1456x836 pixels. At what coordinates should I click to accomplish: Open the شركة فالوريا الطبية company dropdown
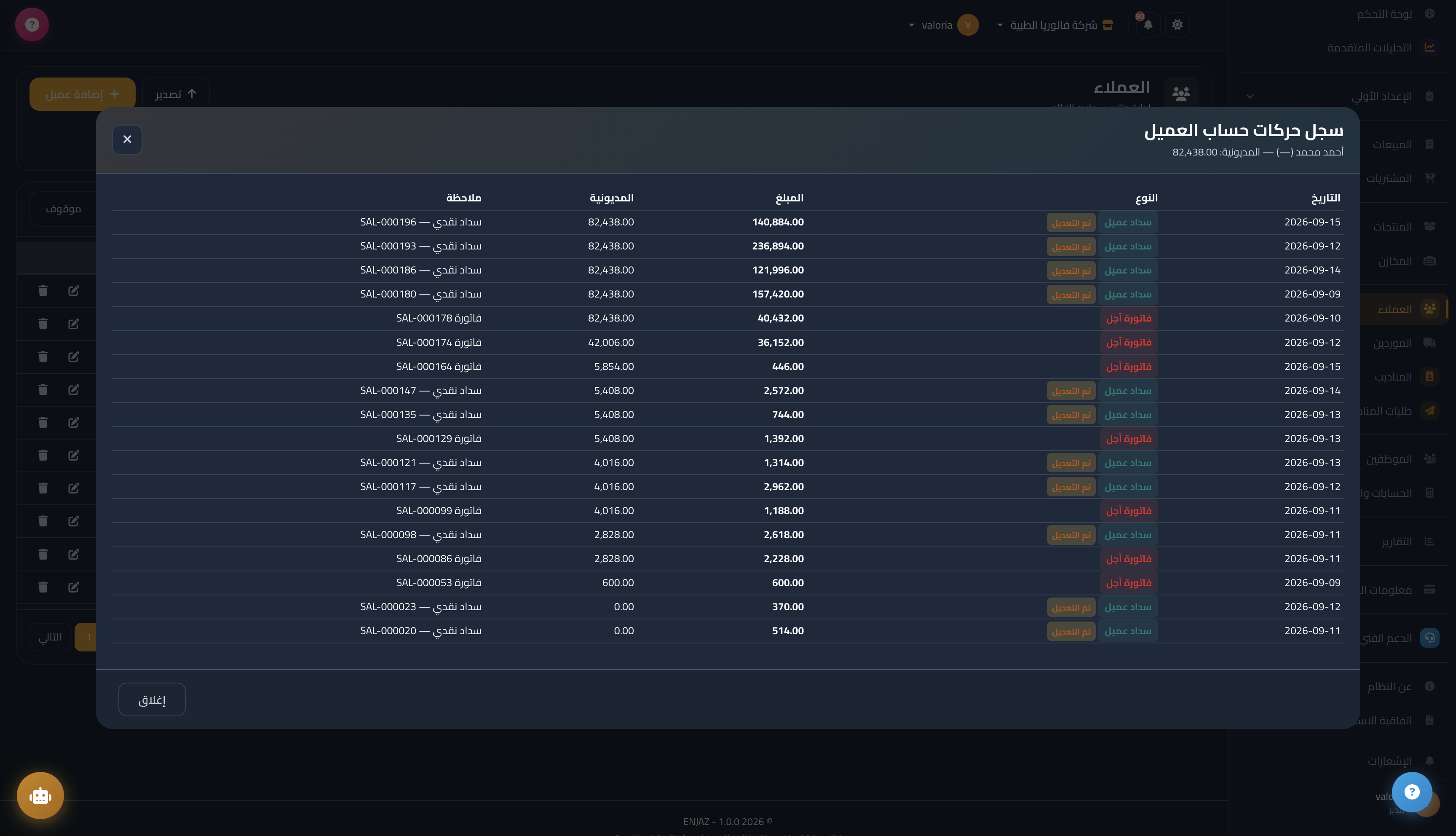click(x=1055, y=25)
